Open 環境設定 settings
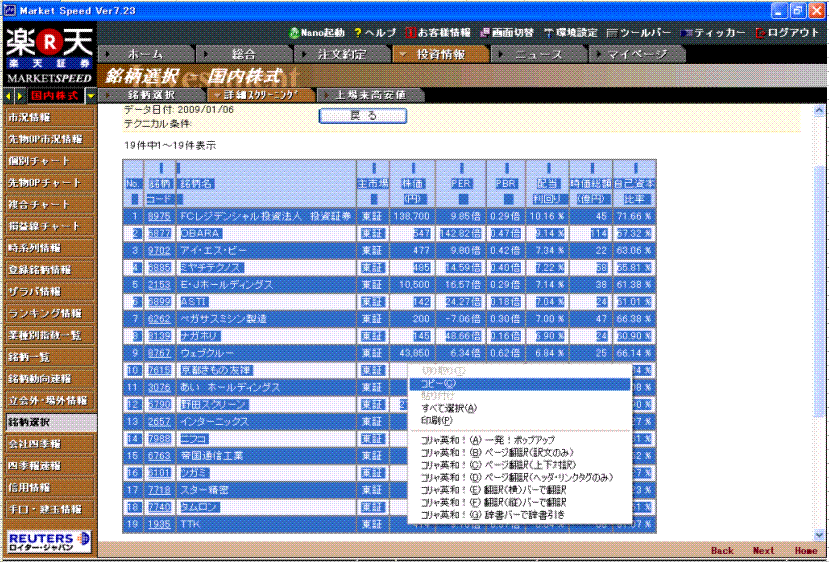830x564 pixels. tap(571, 33)
